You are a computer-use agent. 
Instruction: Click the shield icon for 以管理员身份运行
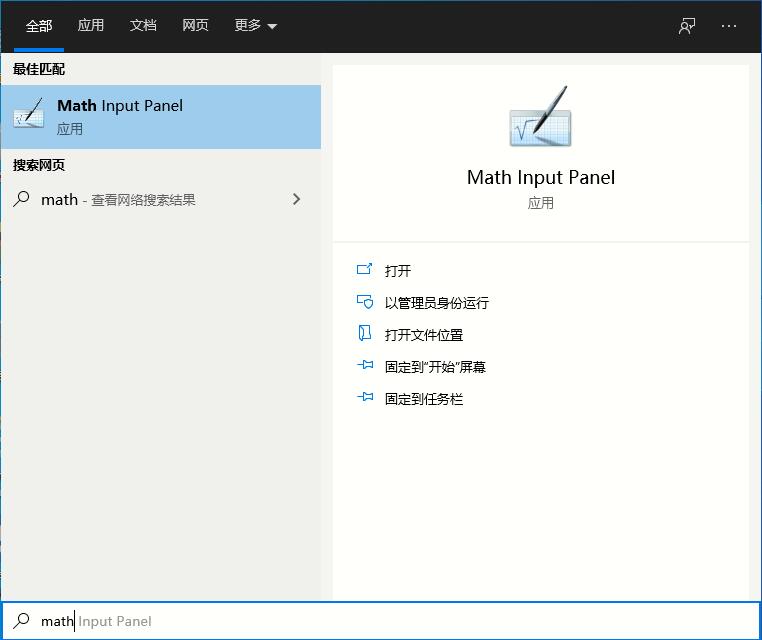(x=364, y=302)
